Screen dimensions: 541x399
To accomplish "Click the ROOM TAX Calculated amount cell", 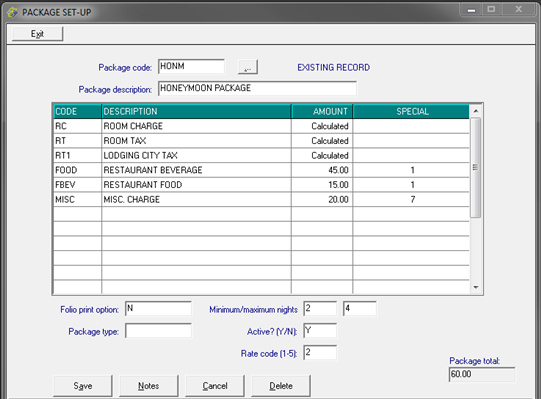I will (x=322, y=141).
